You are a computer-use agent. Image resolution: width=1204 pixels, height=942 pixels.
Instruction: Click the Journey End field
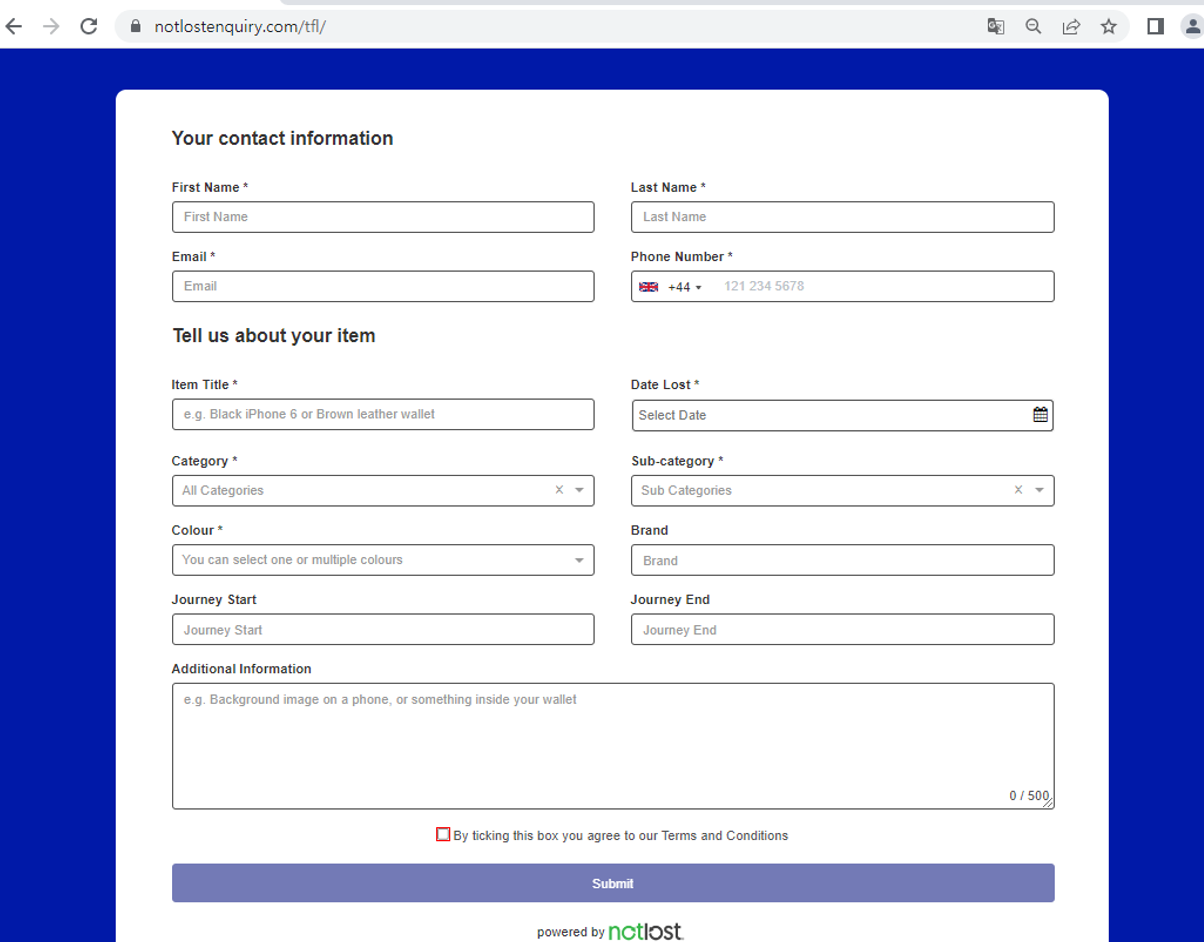point(842,629)
